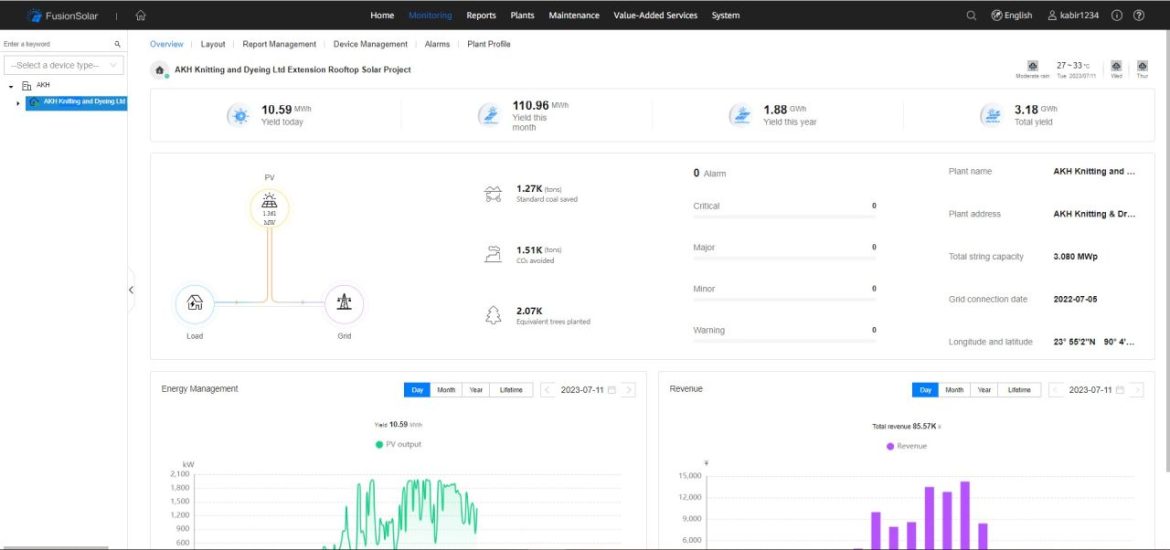This screenshot has height=550, width=1170.
Task: Switch Energy Management to Month view
Action: [446, 390]
